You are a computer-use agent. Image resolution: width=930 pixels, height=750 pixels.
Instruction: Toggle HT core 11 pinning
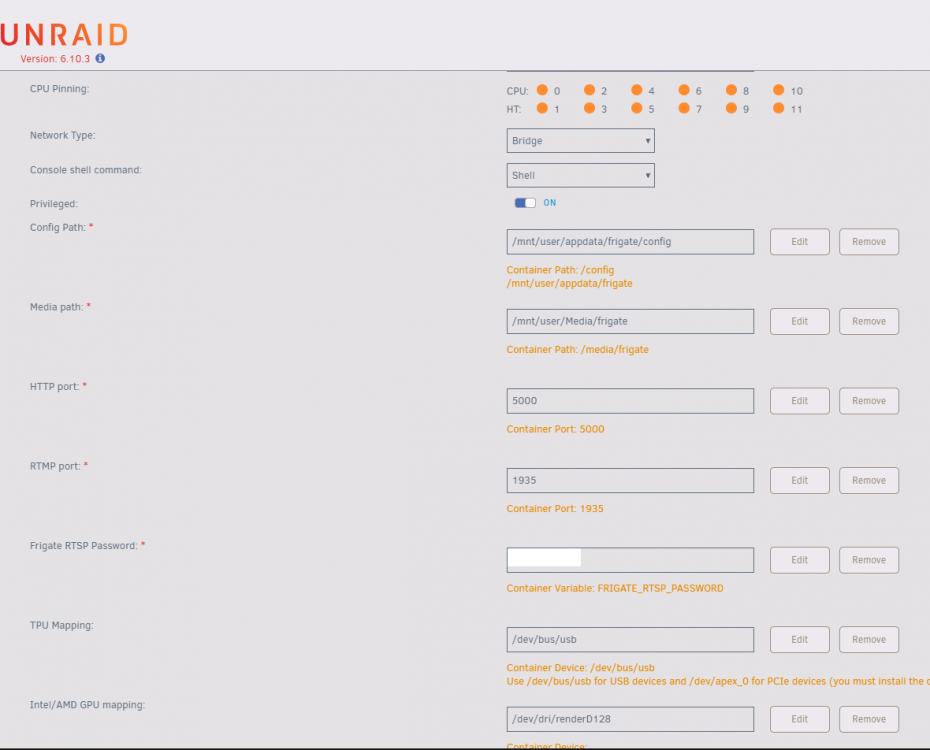(779, 108)
